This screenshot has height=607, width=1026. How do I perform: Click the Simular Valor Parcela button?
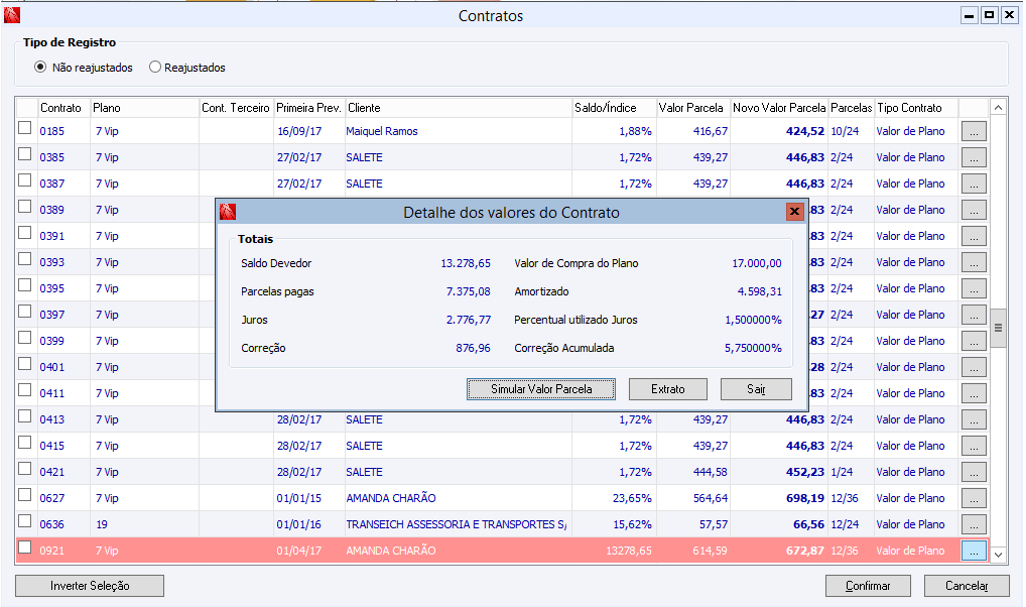click(x=541, y=389)
